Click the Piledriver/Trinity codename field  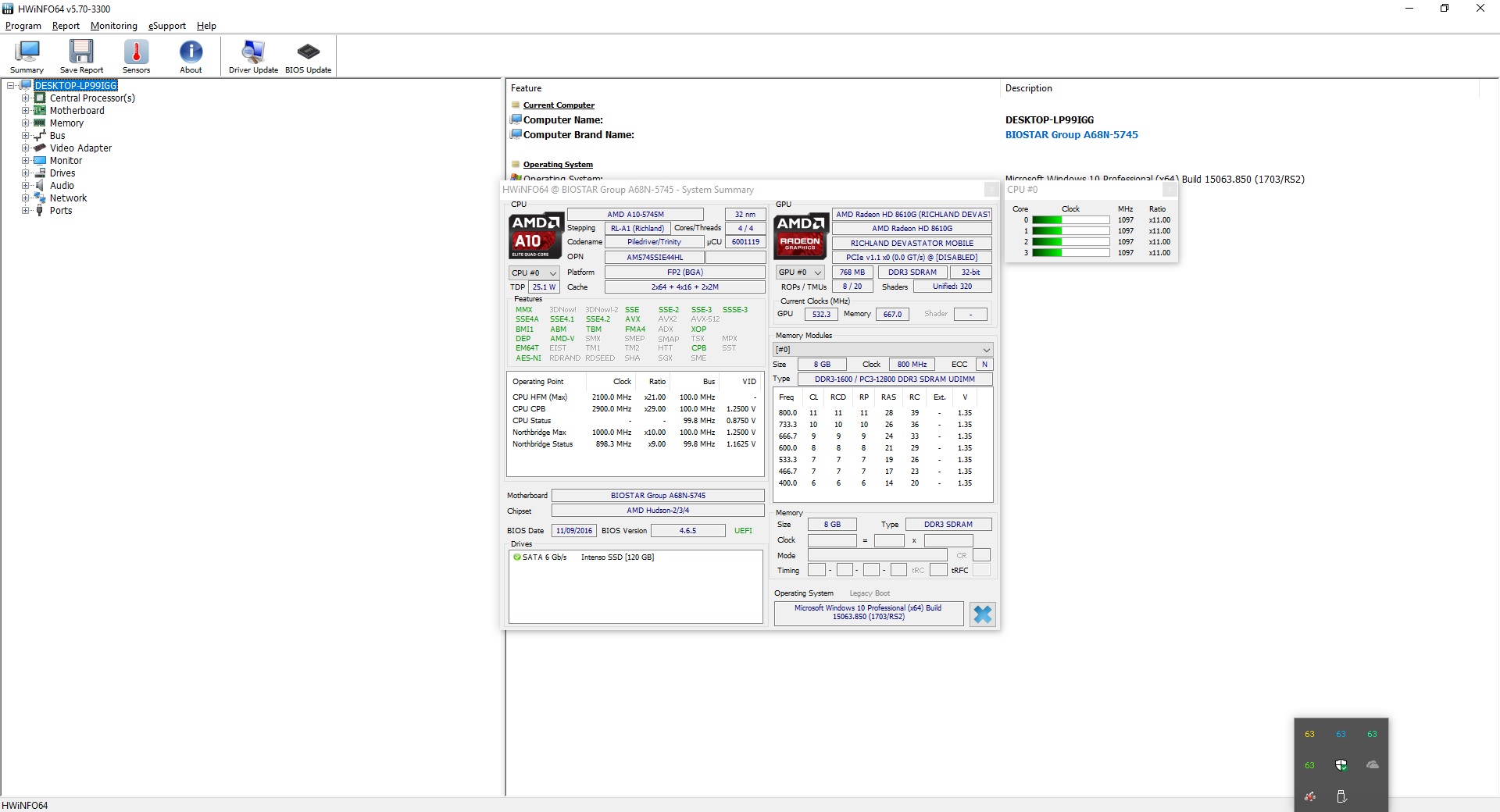[x=654, y=242]
